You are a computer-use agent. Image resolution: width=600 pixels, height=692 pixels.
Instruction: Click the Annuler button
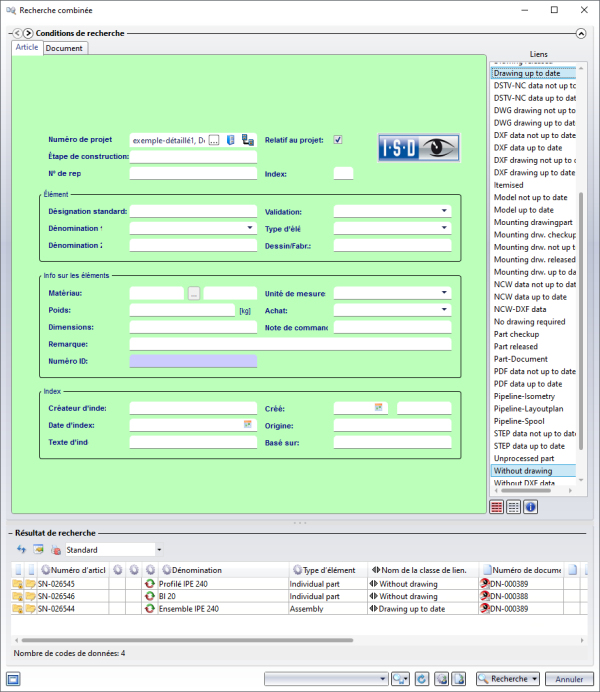[569, 679]
